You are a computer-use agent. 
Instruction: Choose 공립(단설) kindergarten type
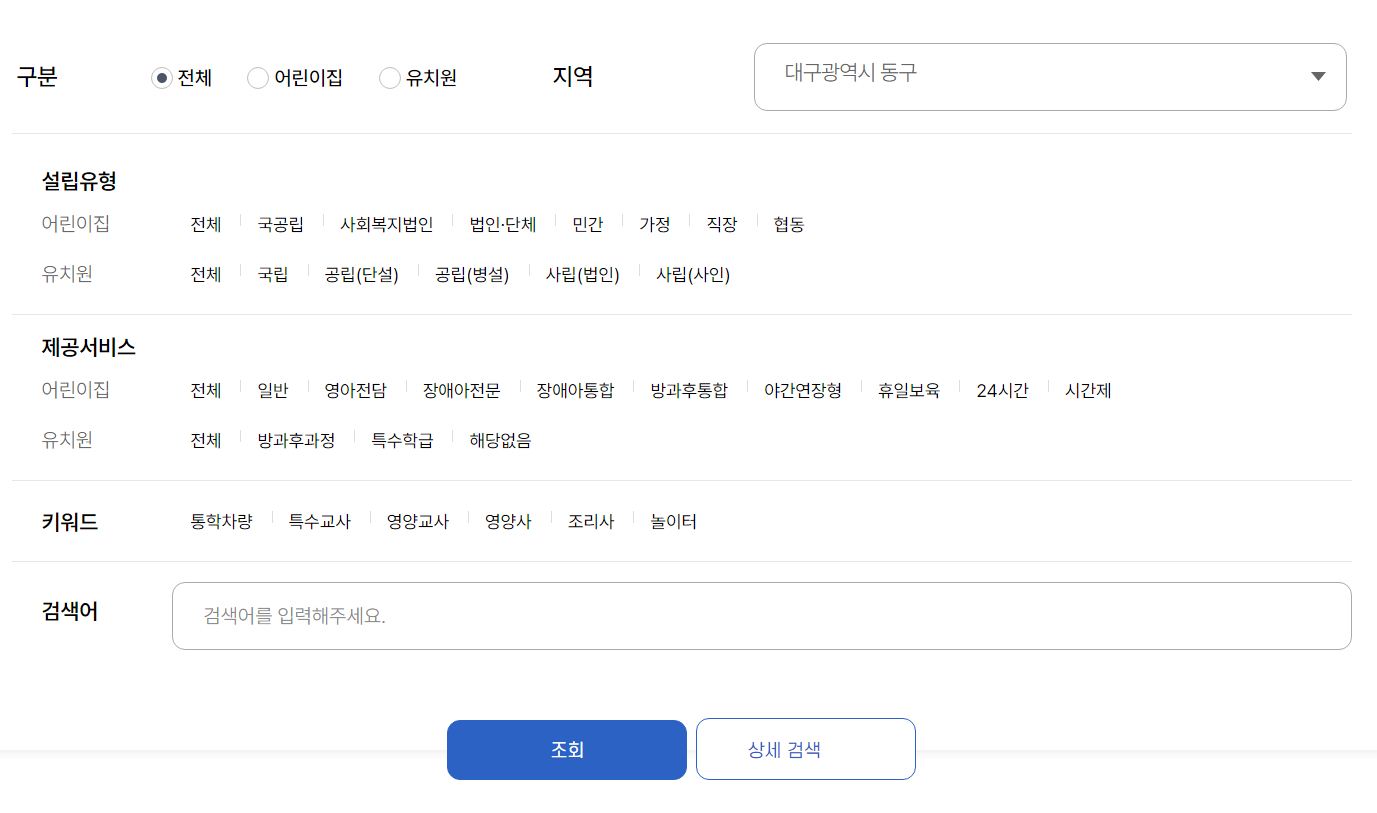pyautogui.click(x=362, y=274)
